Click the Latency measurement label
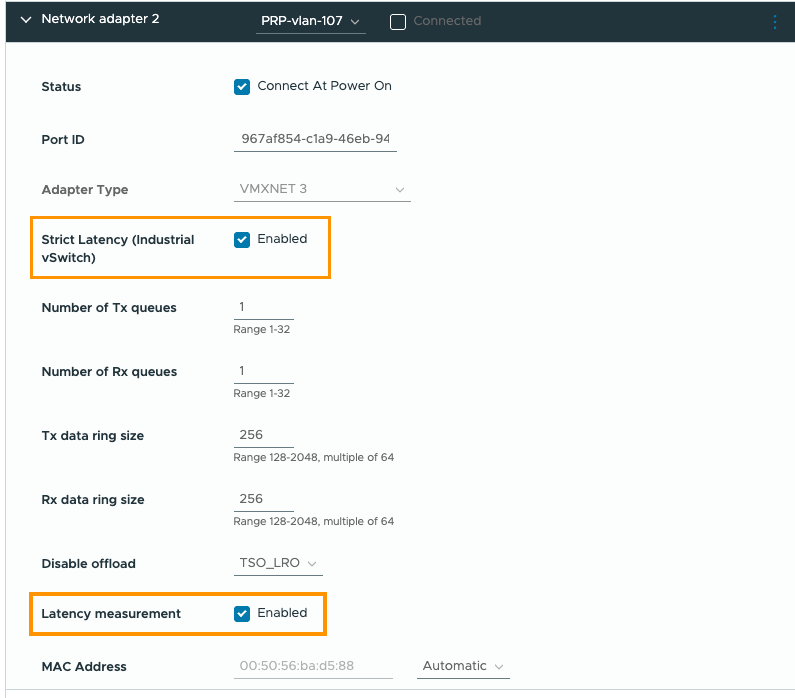This screenshot has height=698, width=795. (x=111, y=614)
